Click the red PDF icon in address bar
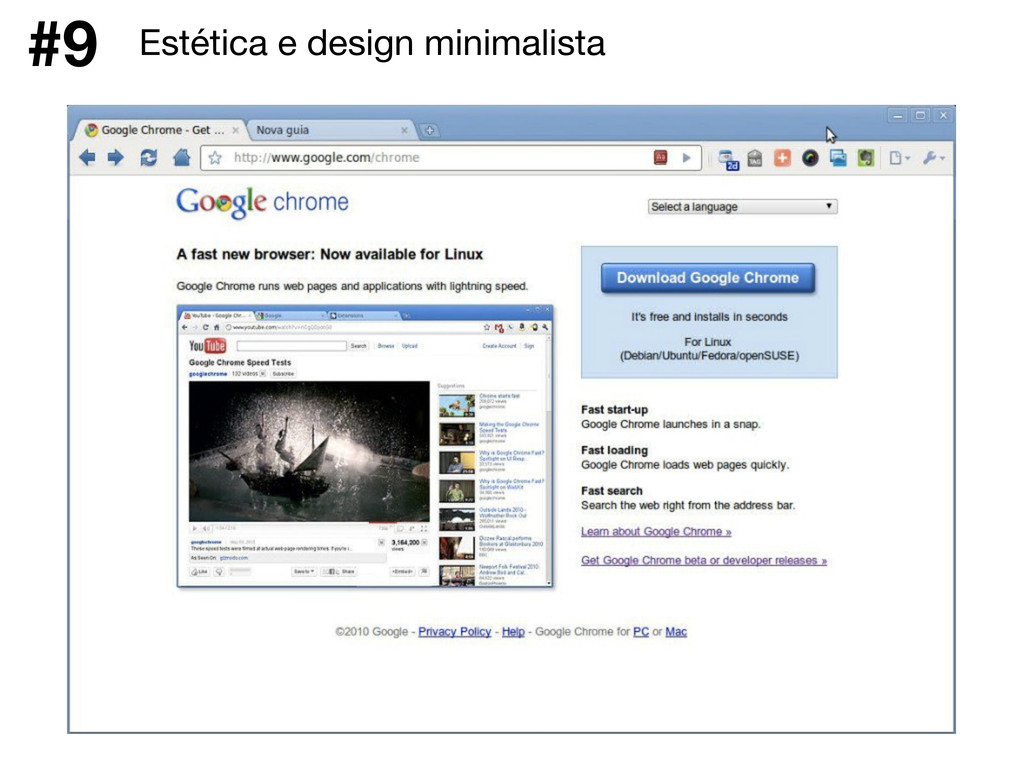This screenshot has height=768, width=1024. point(660,157)
